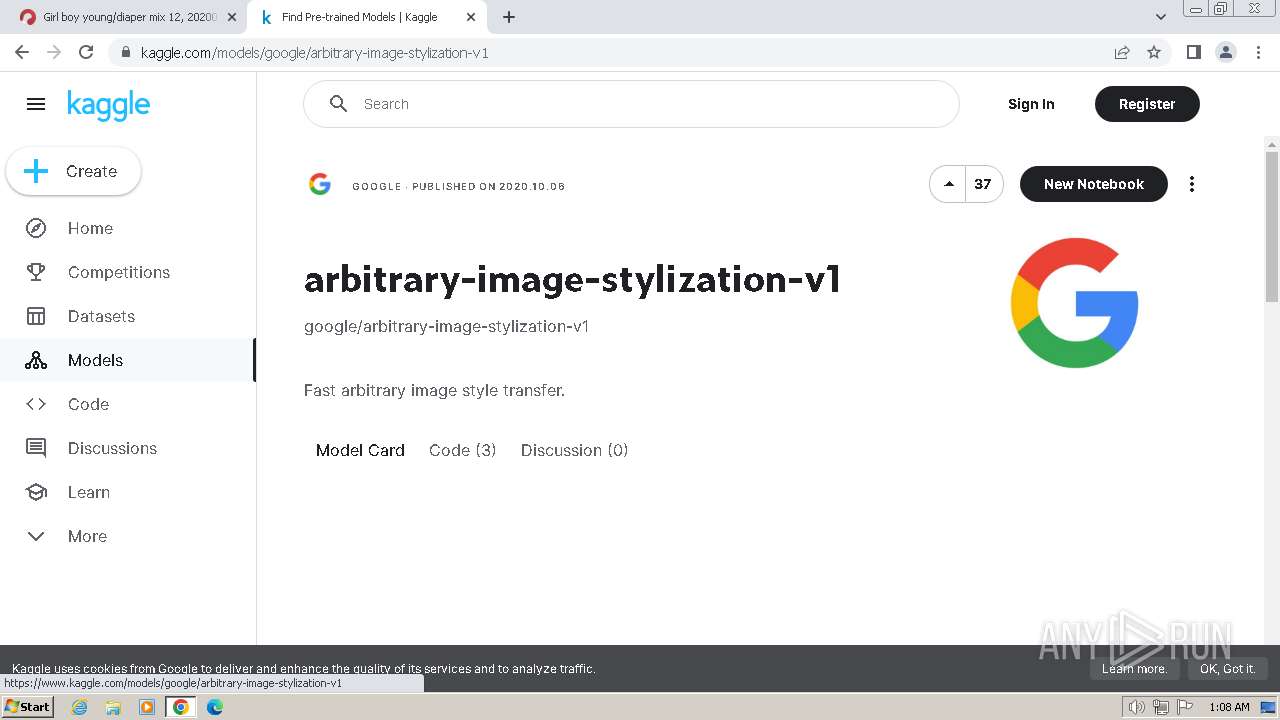Open the Chrome profile icon

tap(1225, 52)
